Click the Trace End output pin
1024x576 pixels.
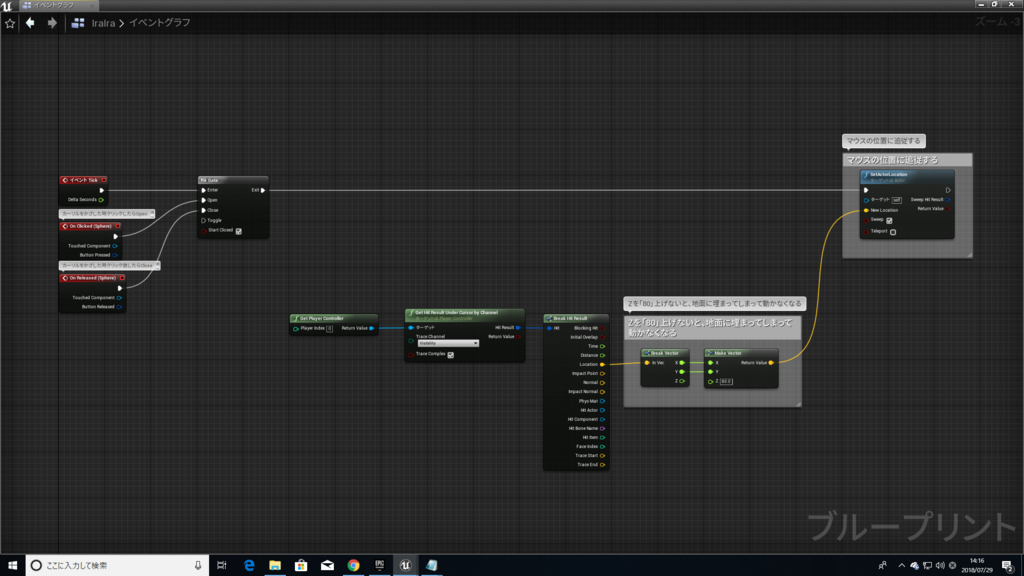602,465
